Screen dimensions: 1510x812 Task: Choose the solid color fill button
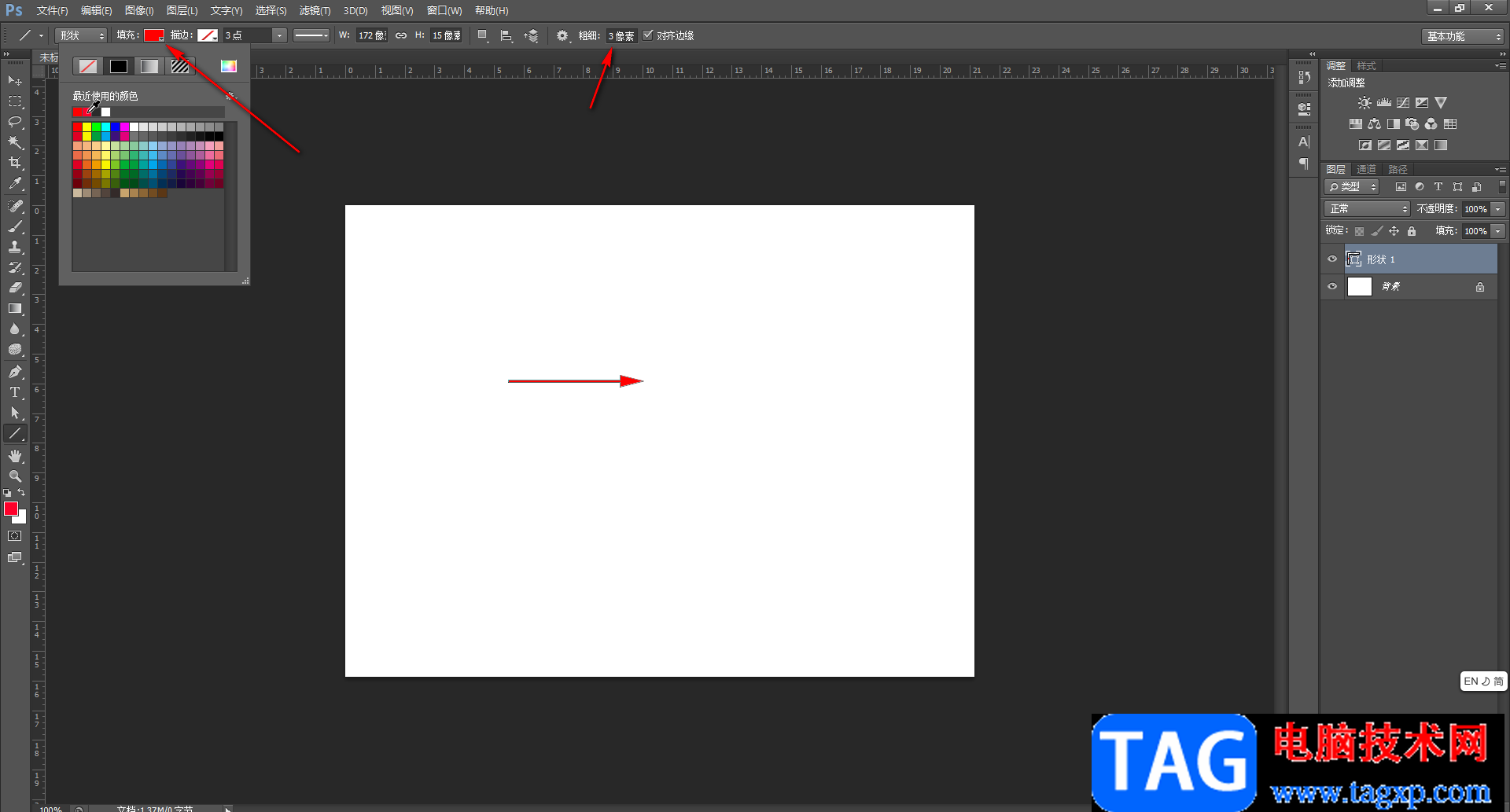pyautogui.click(x=119, y=67)
